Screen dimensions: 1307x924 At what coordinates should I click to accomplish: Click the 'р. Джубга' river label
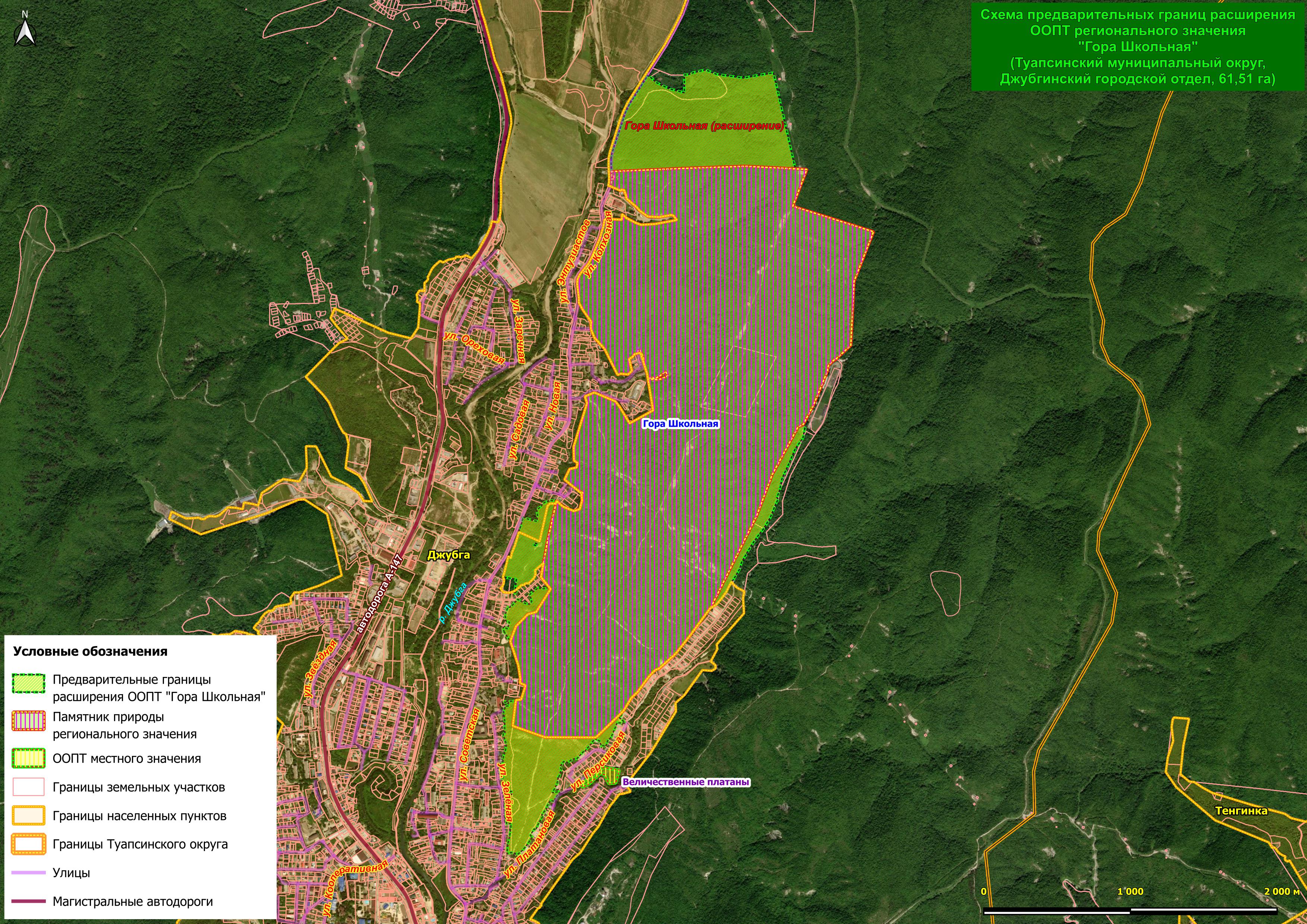tap(453, 603)
